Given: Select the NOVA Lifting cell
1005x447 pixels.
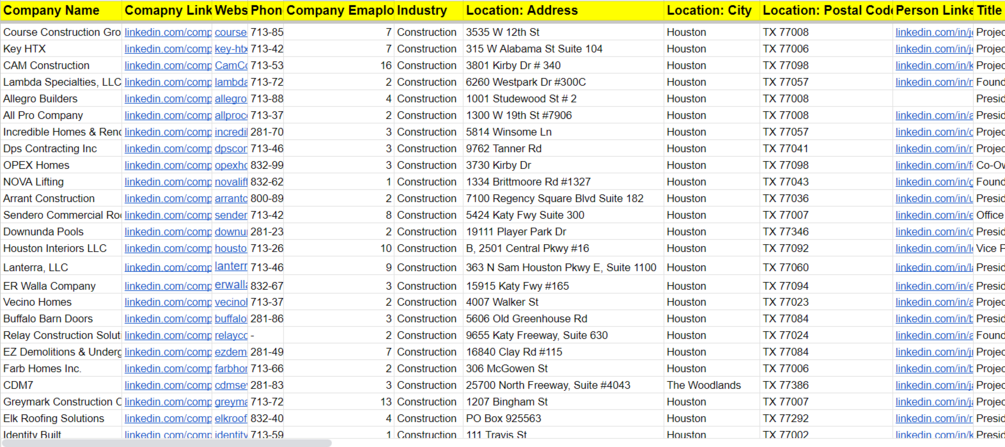Looking at the screenshot, I should 61,181.
